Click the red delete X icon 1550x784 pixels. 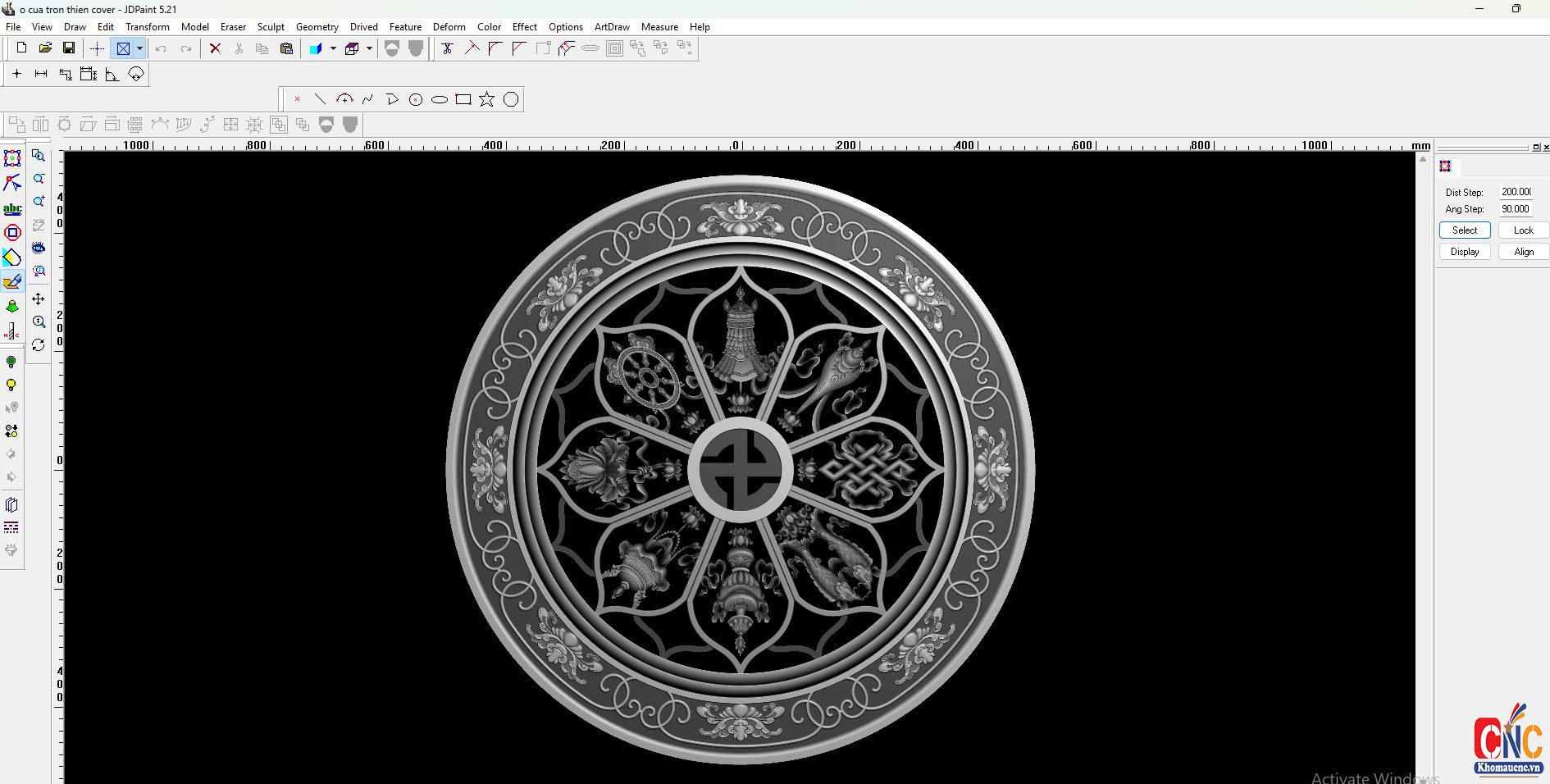point(215,48)
